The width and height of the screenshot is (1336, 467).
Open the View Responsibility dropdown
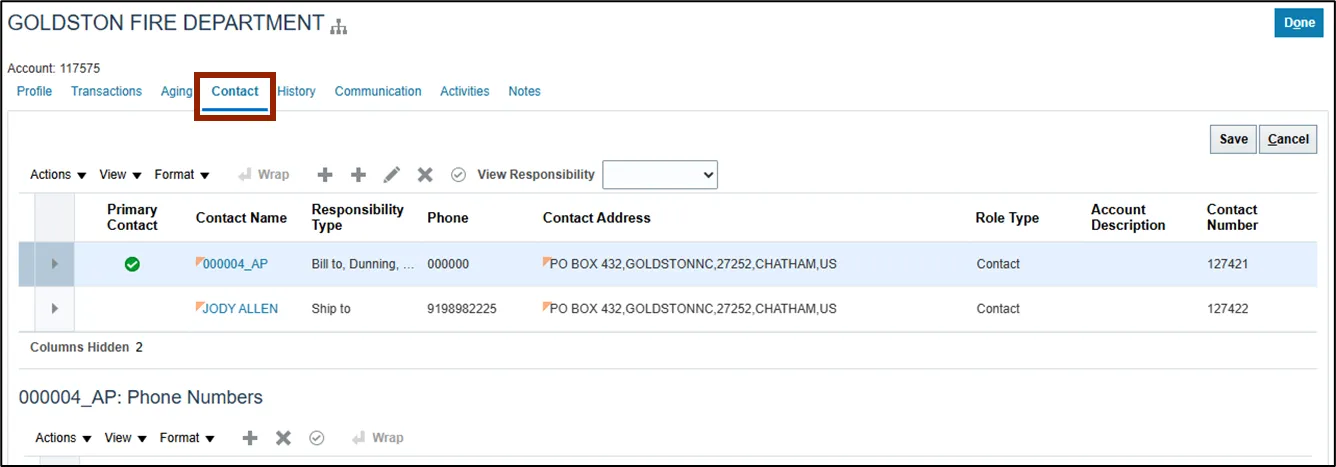[660, 175]
